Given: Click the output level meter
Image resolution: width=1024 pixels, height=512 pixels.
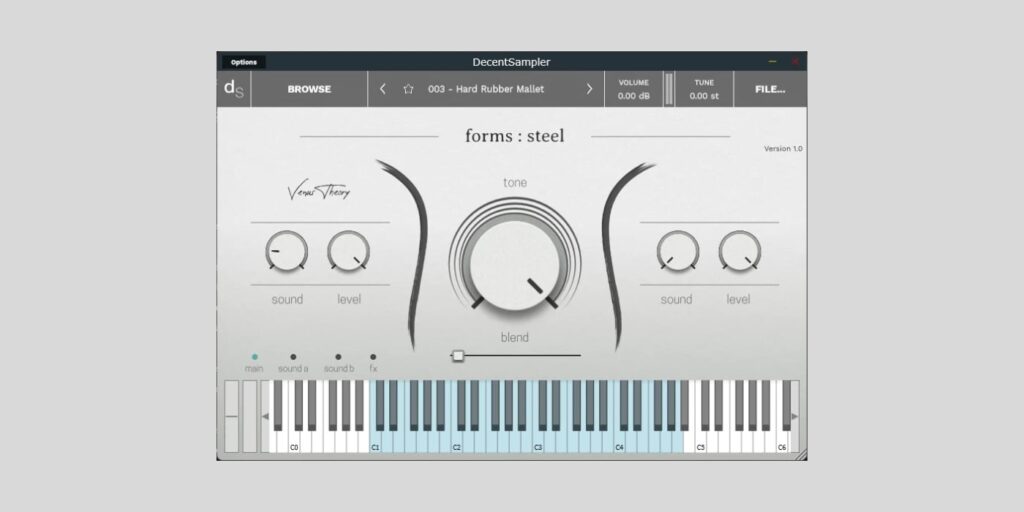Looking at the screenshot, I should [x=669, y=89].
